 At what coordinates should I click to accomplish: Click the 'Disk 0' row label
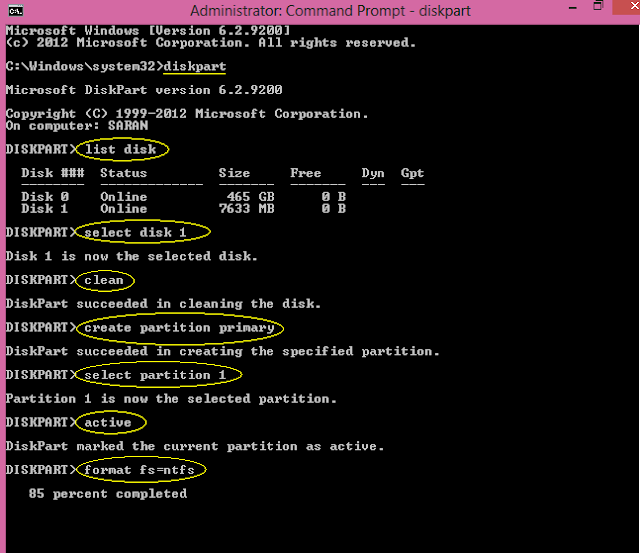(45, 197)
